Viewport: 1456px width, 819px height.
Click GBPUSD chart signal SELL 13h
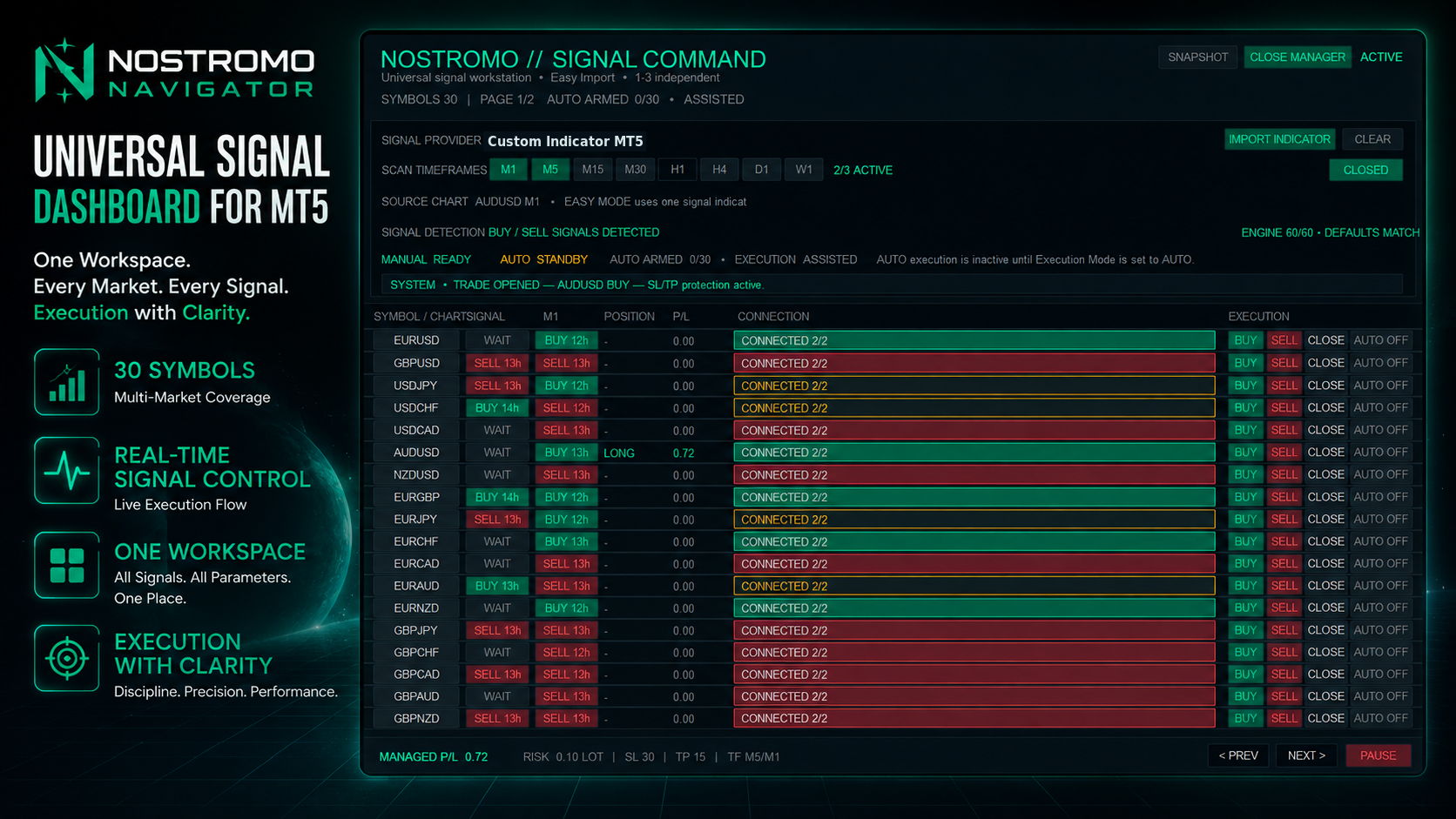497,363
